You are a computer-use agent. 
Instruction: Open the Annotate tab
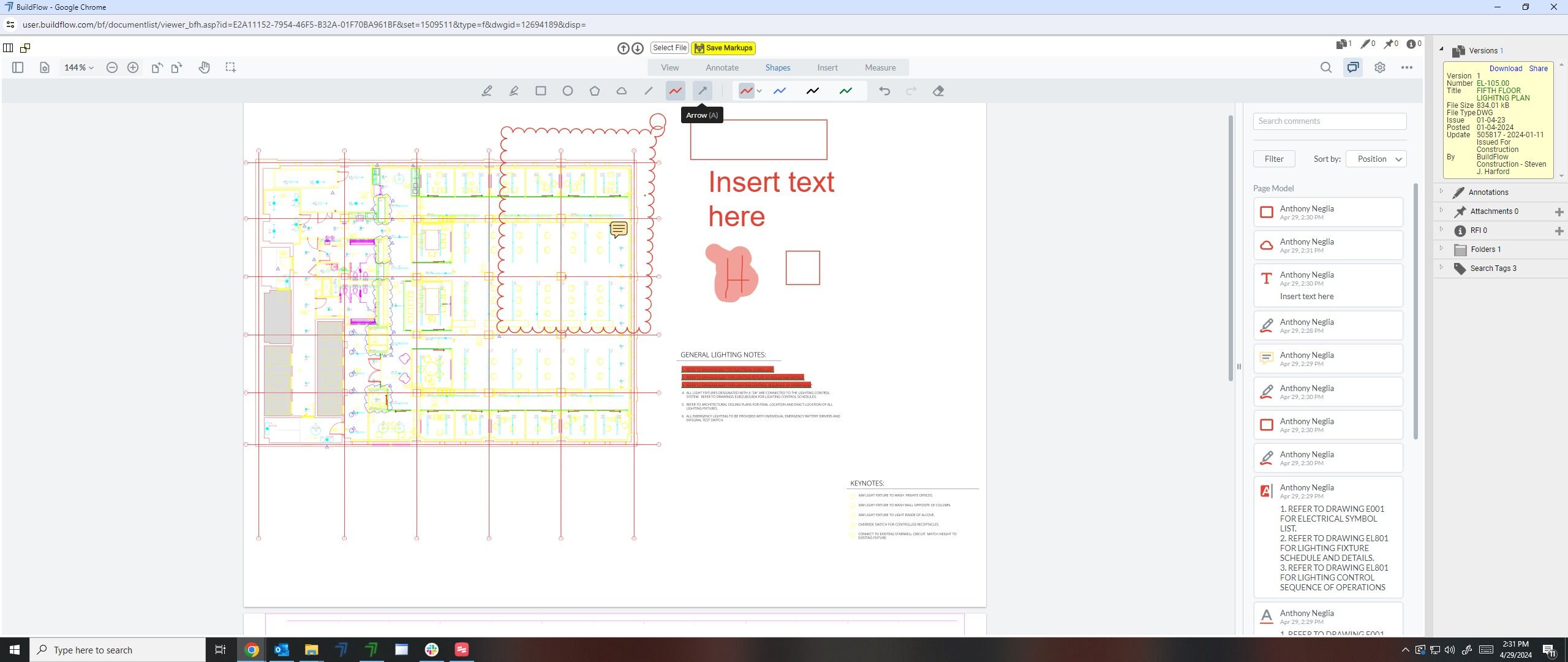722,67
